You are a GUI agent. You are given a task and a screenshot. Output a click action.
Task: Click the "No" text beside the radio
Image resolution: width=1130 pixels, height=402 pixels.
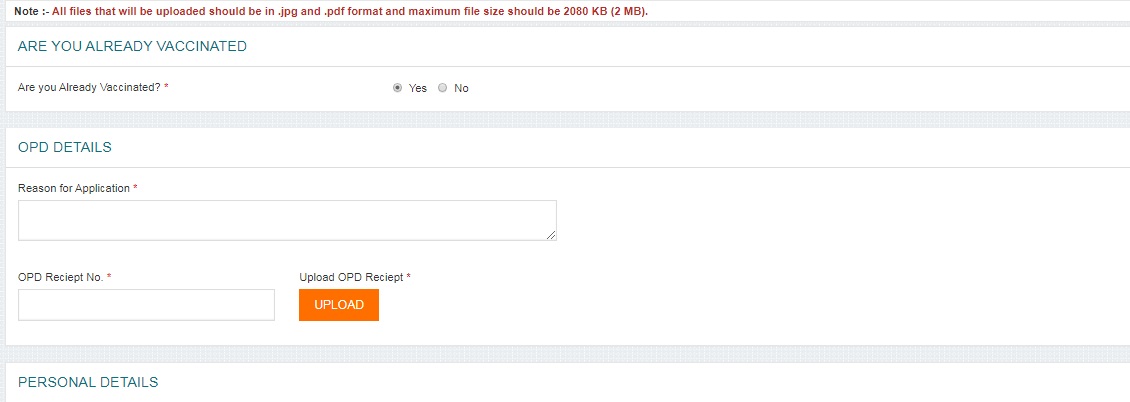(x=461, y=88)
